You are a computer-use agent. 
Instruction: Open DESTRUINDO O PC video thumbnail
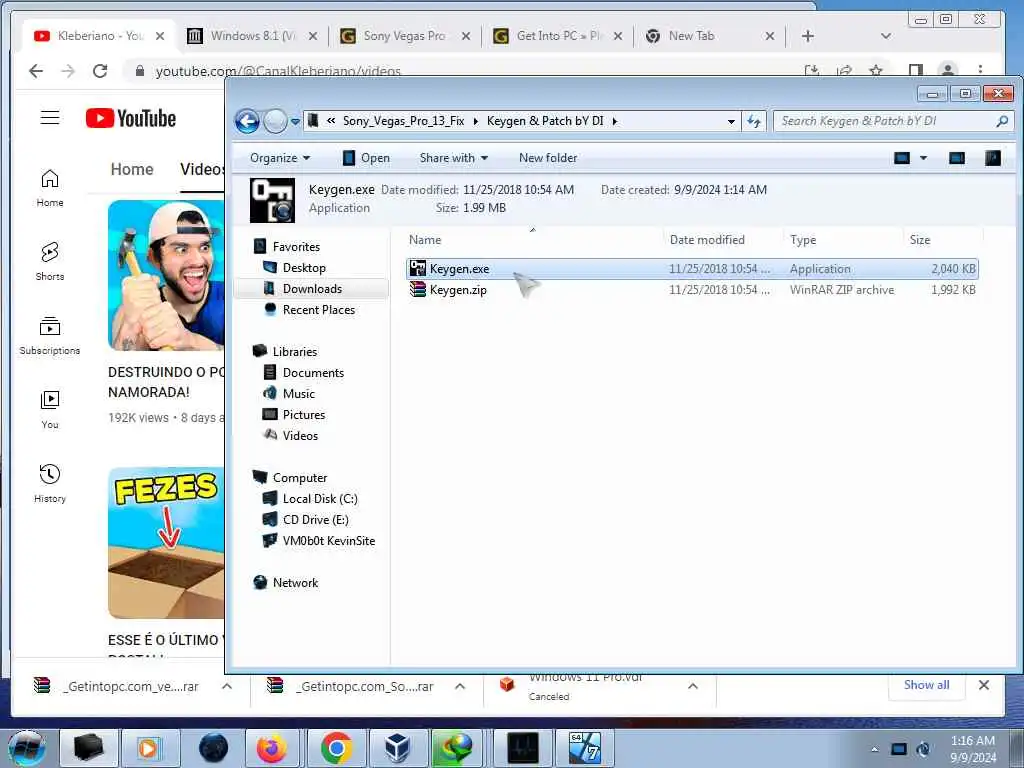pos(166,276)
